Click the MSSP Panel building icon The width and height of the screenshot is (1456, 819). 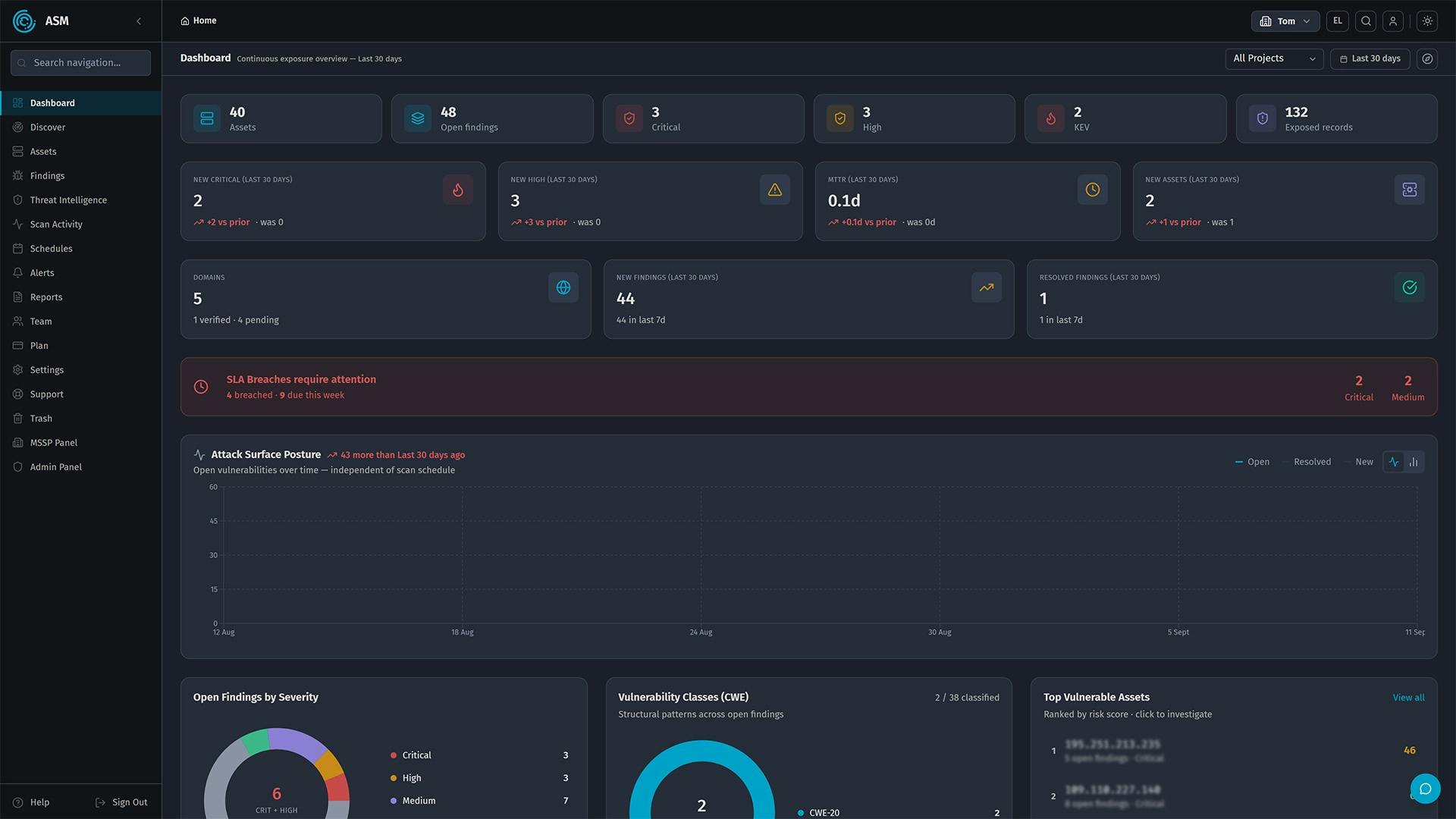pyautogui.click(x=18, y=443)
